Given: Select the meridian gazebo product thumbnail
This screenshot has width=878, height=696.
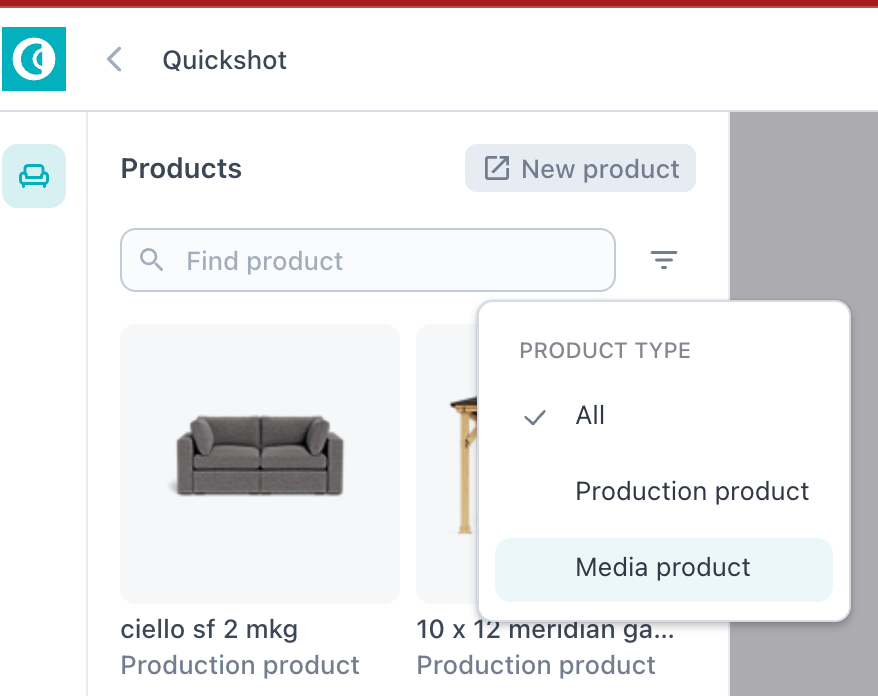Looking at the screenshot, I should [447, 464].
